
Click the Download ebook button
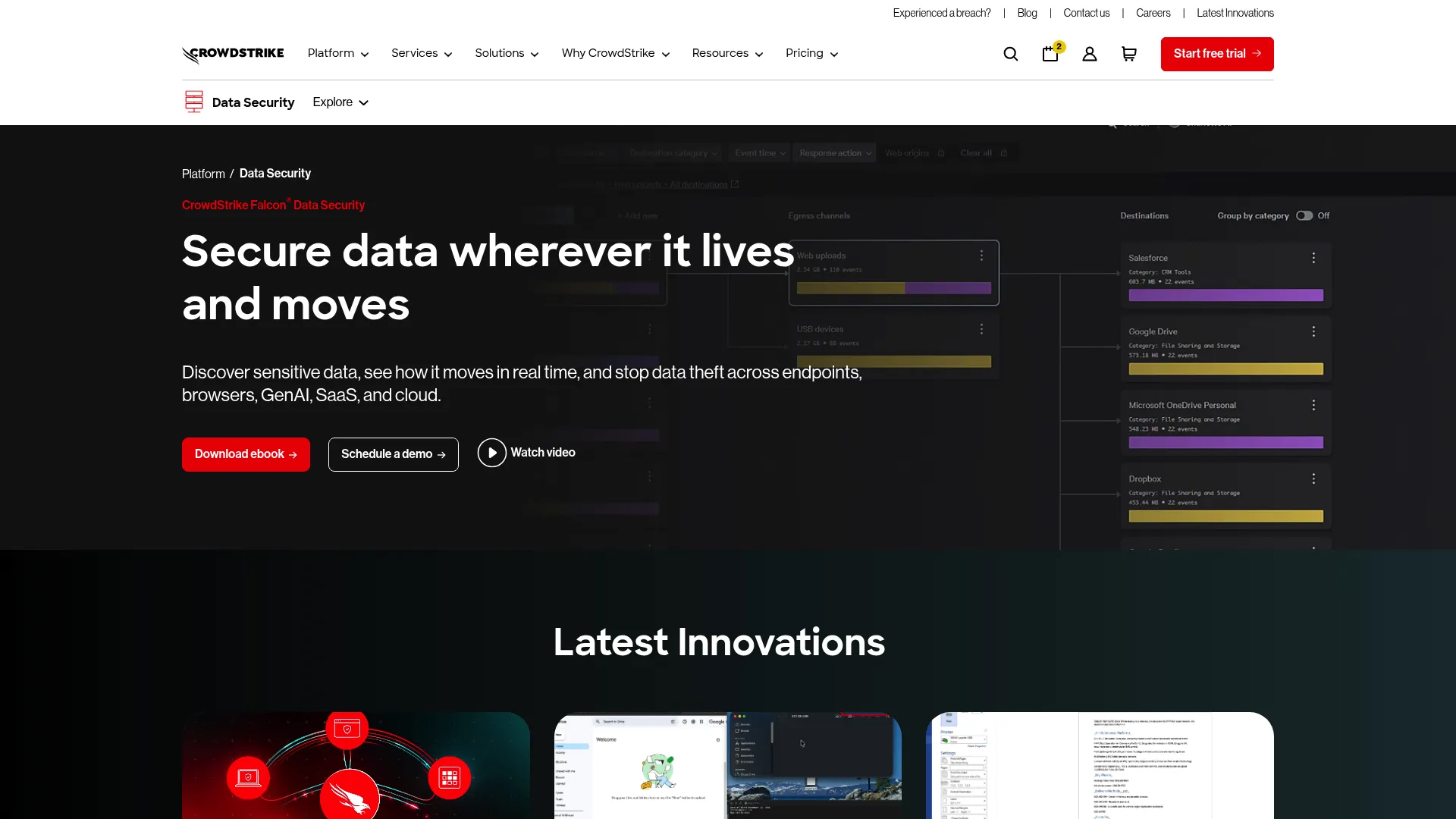click(x=246, y=454)
